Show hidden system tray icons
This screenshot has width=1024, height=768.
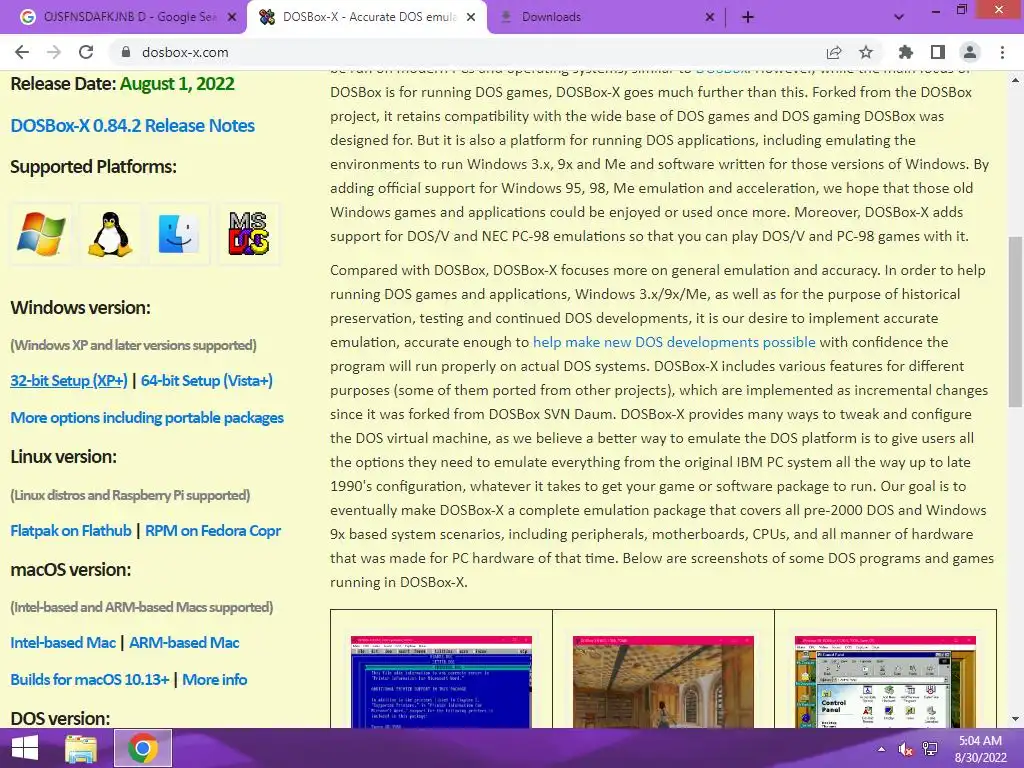click(x=882, y=749)
